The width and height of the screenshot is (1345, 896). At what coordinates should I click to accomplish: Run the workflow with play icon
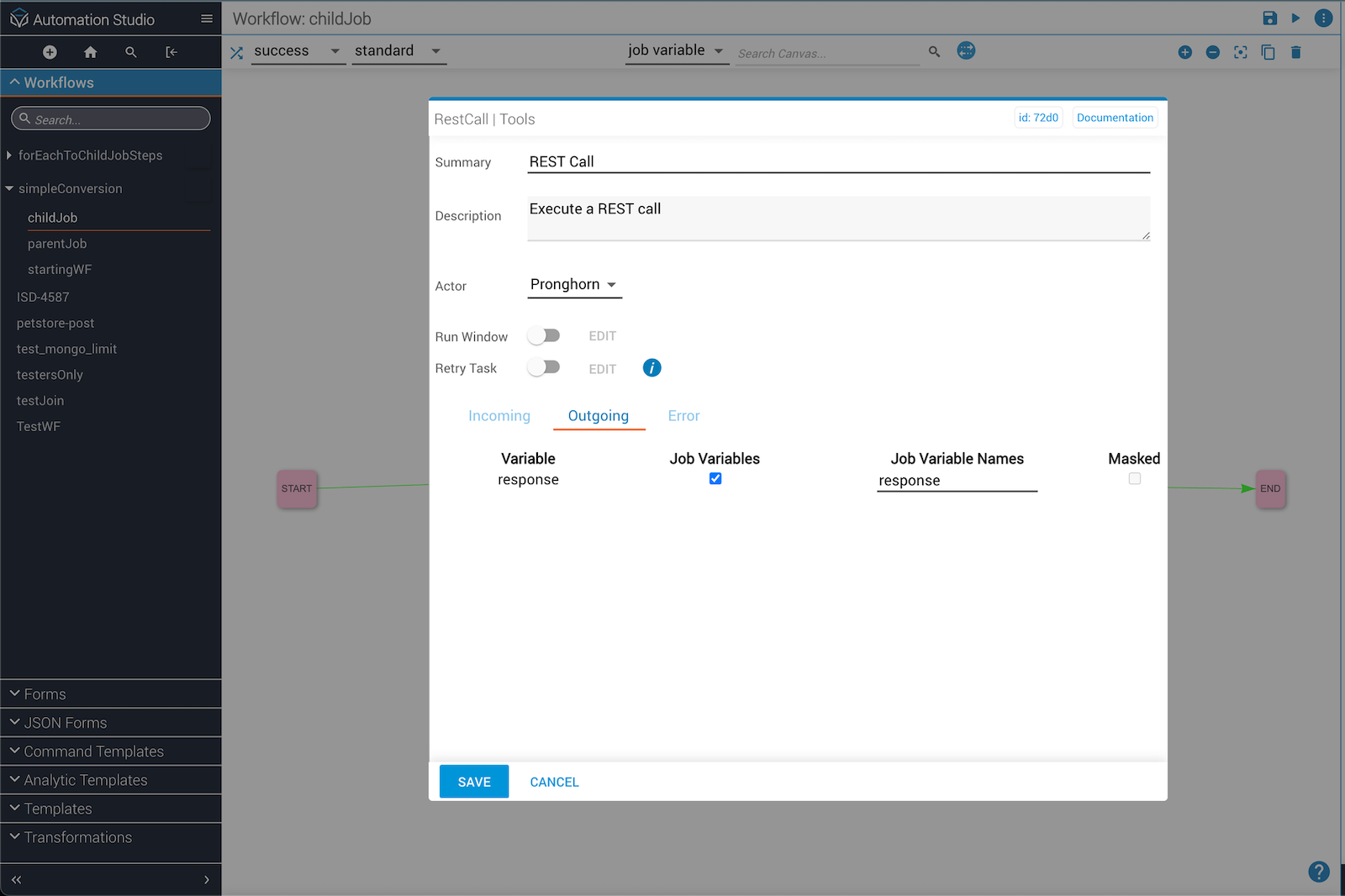click(x=1295, y=18)
